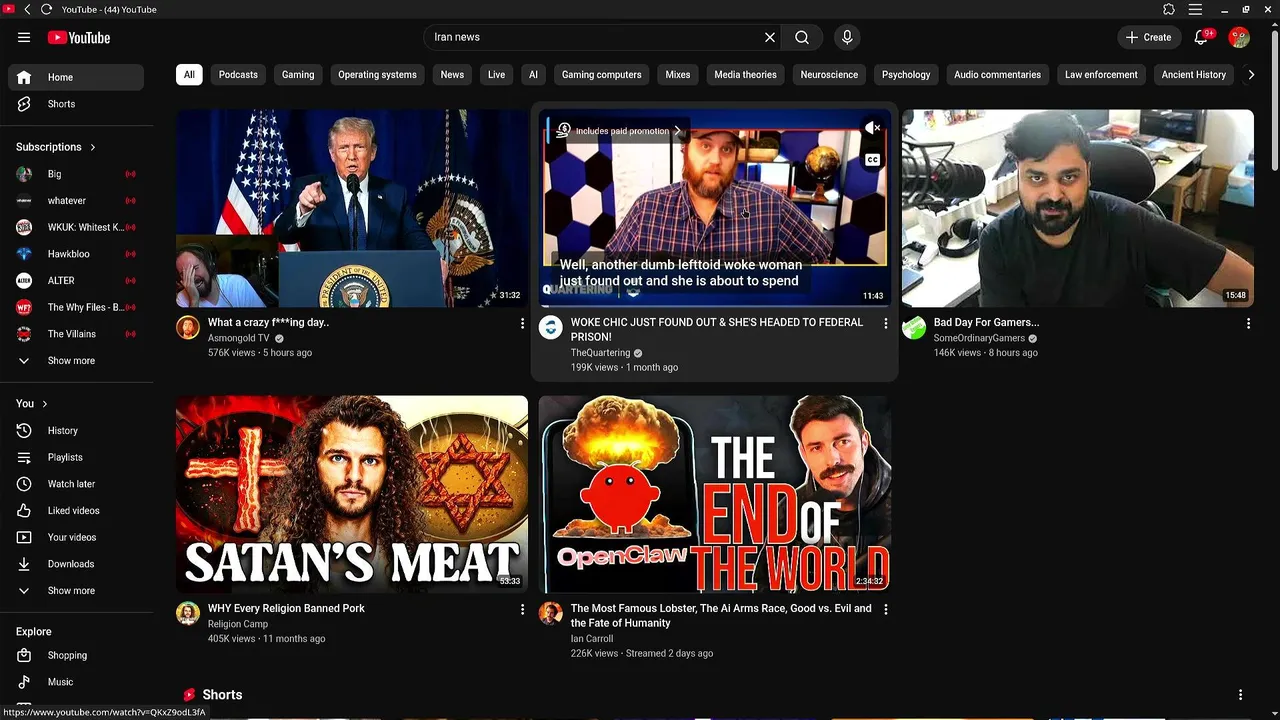Toggle captions on the preview video
The width and height of the screenshot is (1280, 720).
pos(873,160)
